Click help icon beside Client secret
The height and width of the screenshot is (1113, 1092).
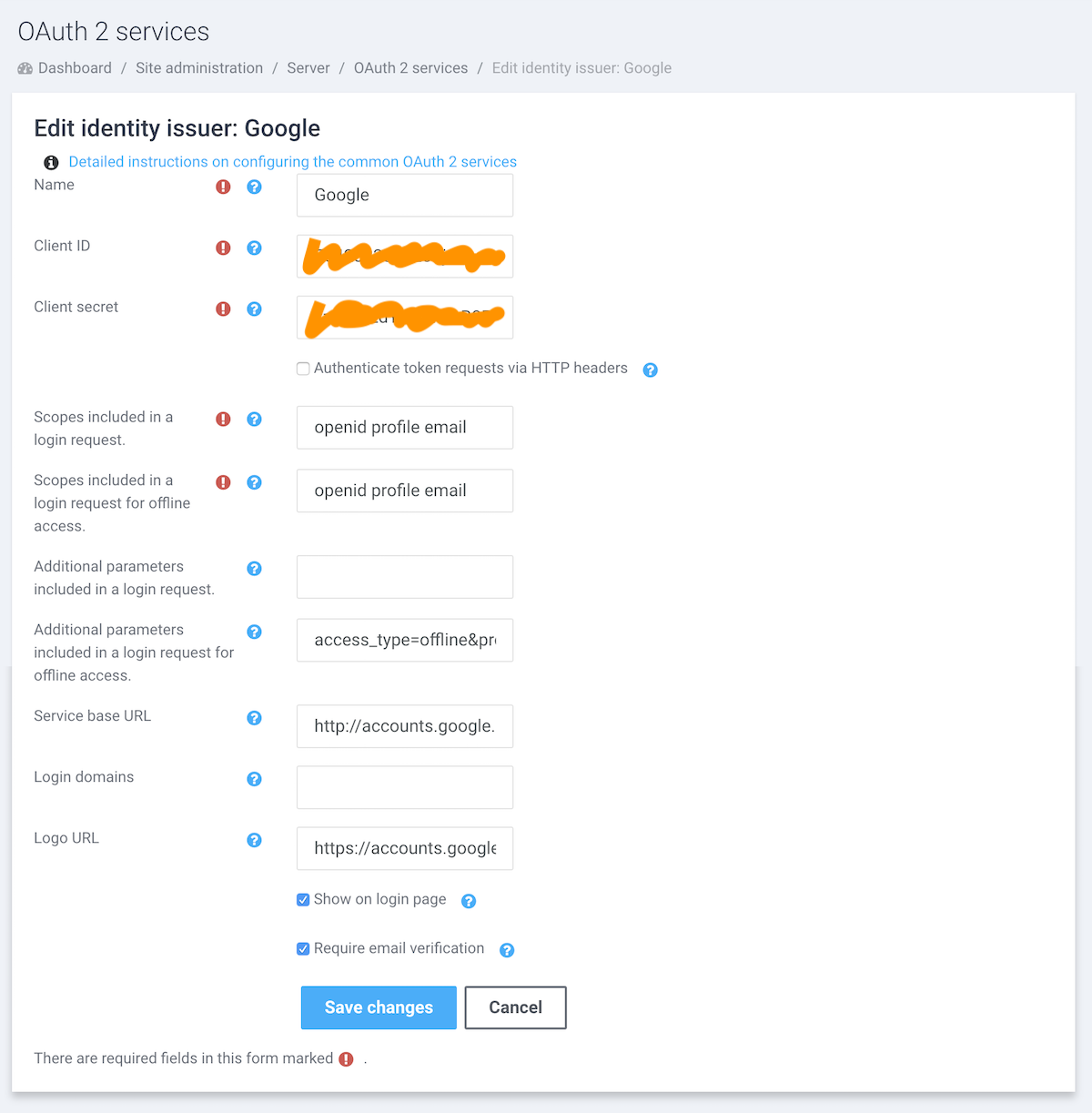(255, 309)
